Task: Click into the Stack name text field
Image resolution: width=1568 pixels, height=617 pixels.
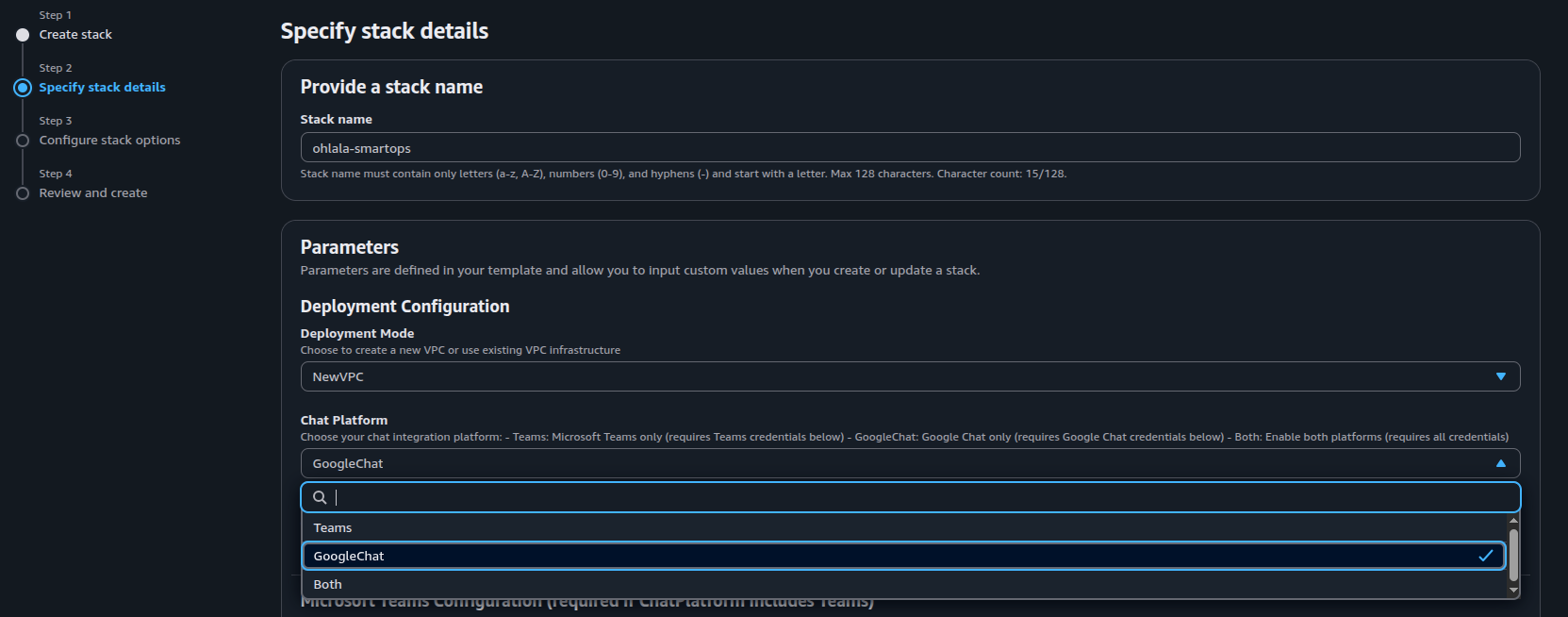Action: pyautogui.click(x=909, y=148)
